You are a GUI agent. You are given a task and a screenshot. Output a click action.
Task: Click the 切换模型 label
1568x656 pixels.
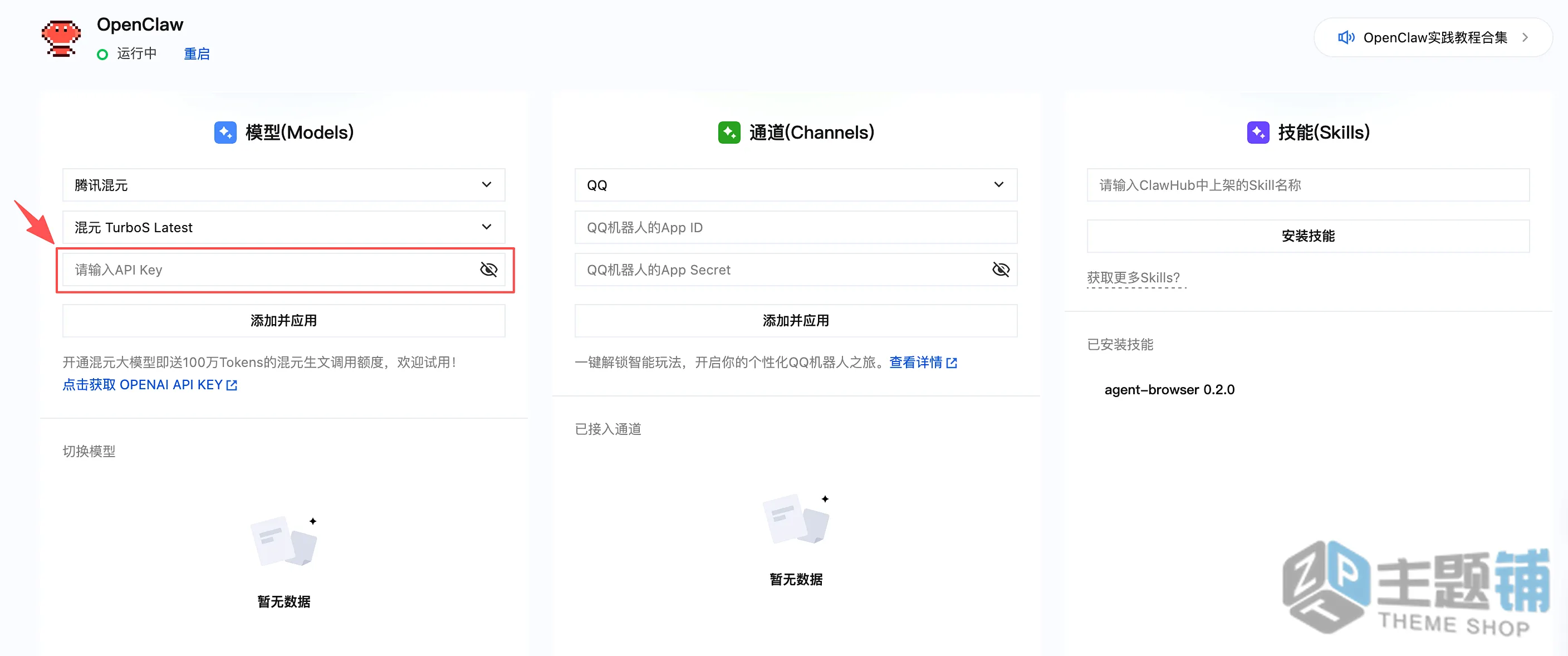click(89, 451)
